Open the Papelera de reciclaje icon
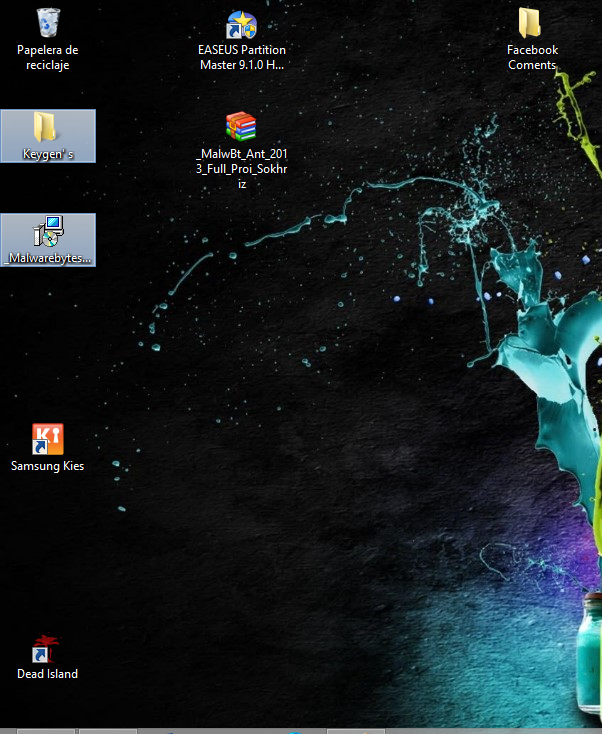Image resolution: width=602 pixels, height=734 pixels. [x=48, y=22]
